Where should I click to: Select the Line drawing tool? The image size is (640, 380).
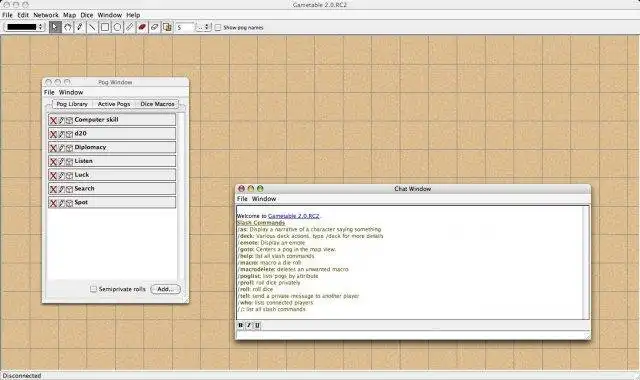pyautogui.click(x=92, y=27)
